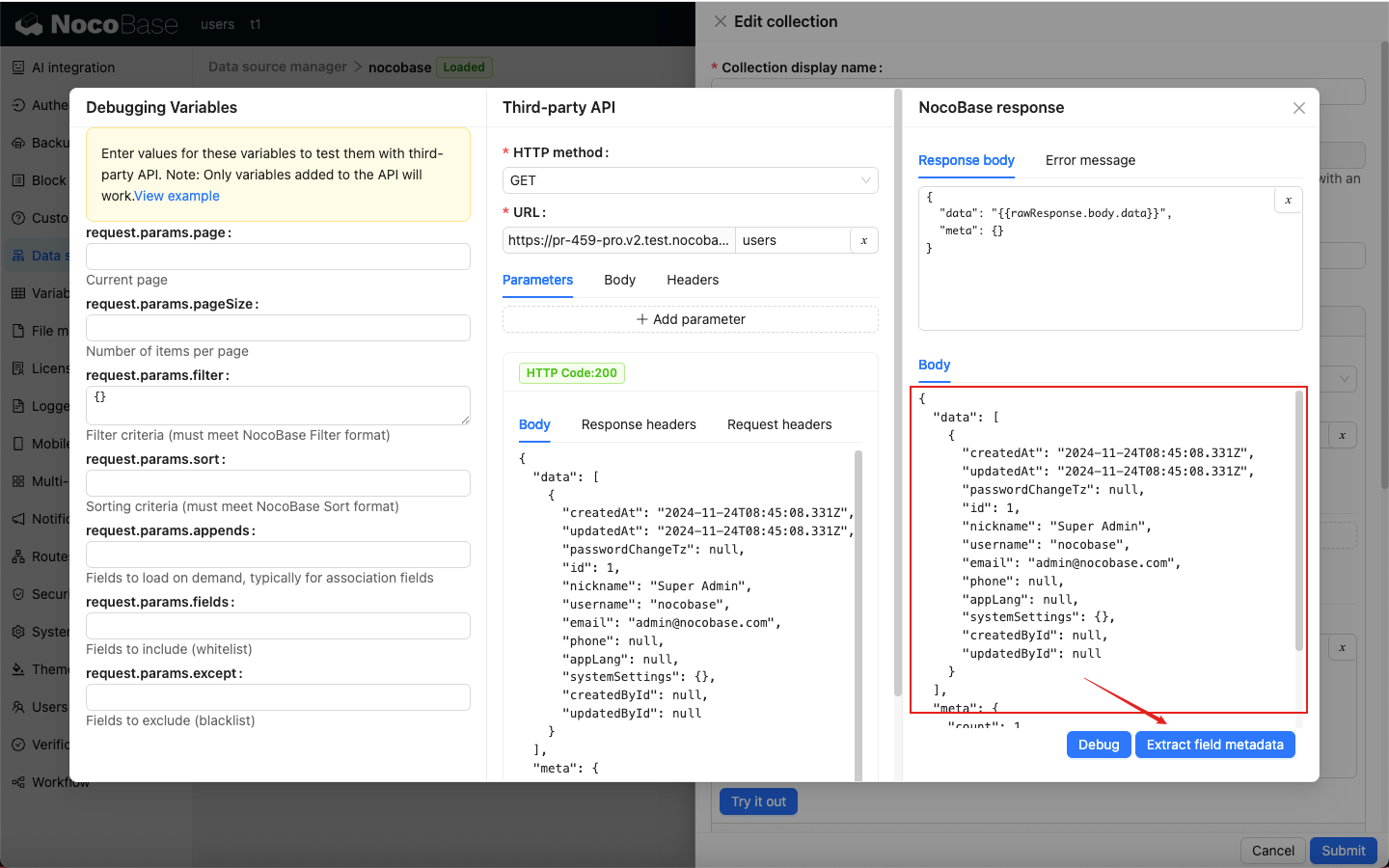Select the Error message tab
Screen dimensions: 1389x868
(1090, 160)
